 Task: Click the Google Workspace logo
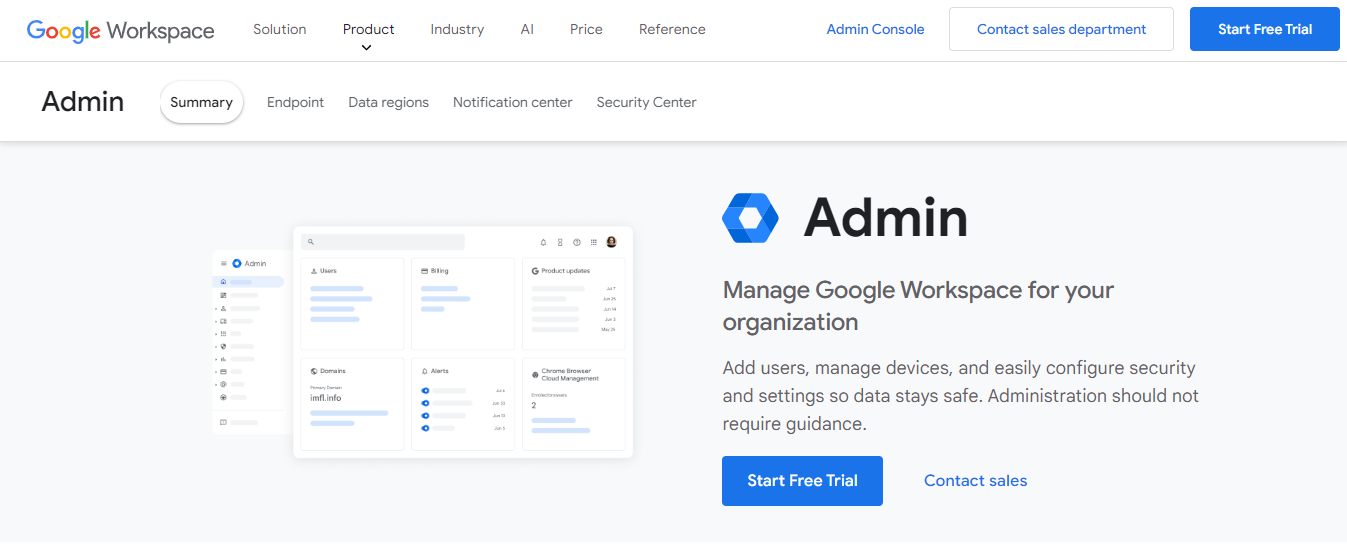[x=120, y=30]
